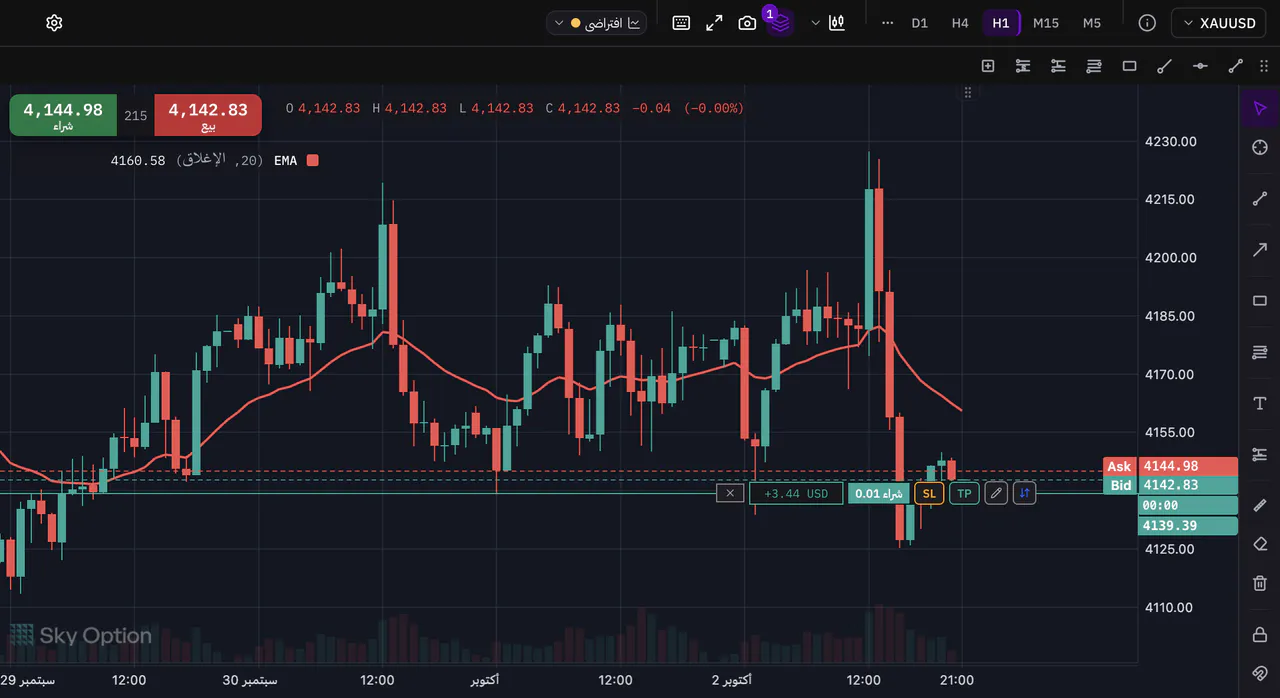Image resolution: width=1280 pixels, height=698 pixels.
Task: Reverse position with swap arrows icon
Action: coord(1024,493)
